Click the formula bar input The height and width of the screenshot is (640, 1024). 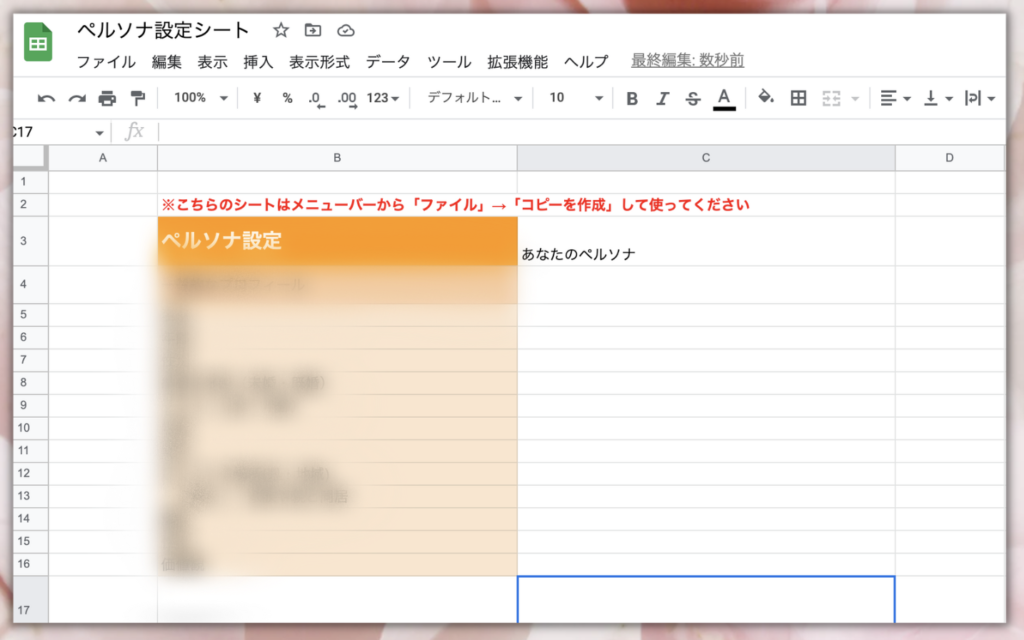pos(581,132)
